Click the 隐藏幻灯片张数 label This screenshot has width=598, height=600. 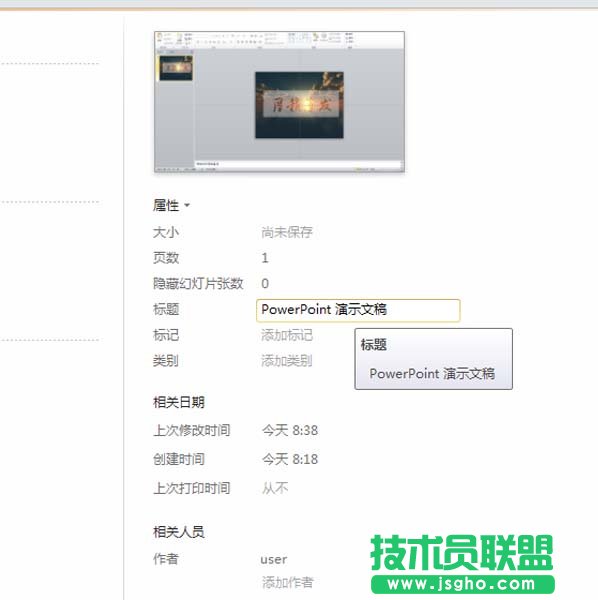click(198, 284)
